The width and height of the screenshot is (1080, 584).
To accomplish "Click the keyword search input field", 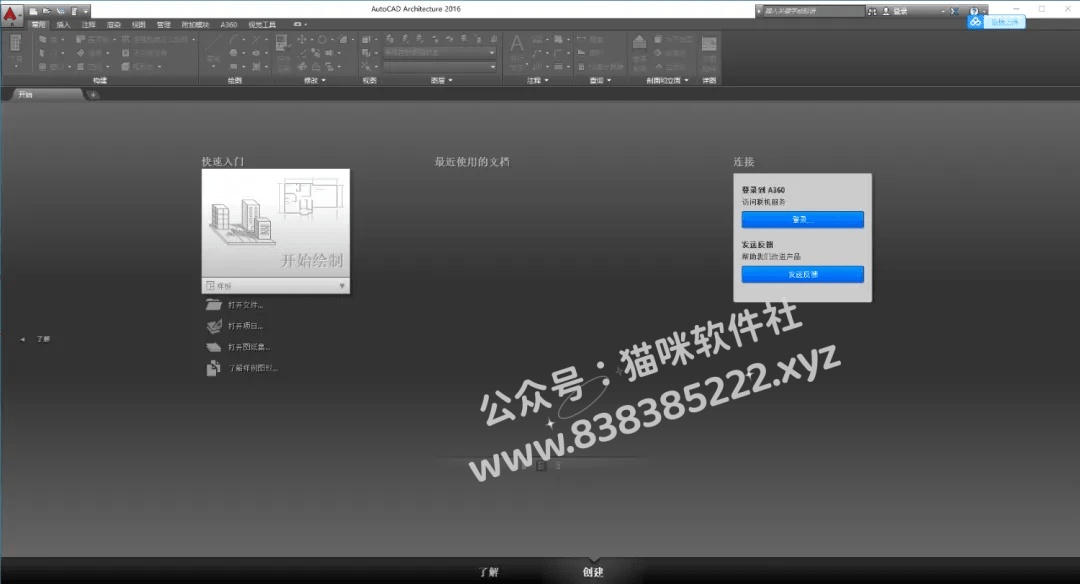I will [813, 11].
